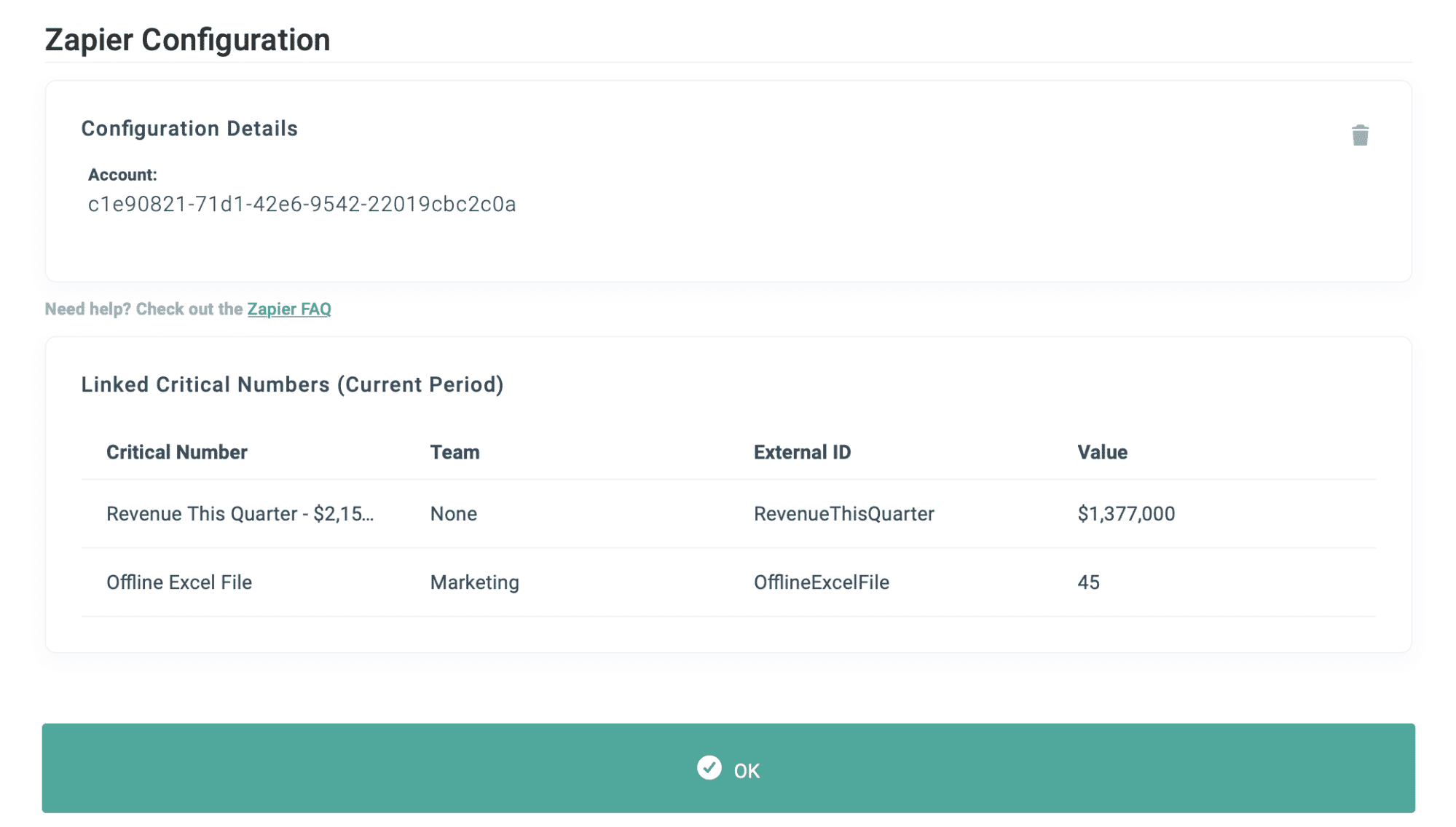Screen dimensions: 1456x827
Task: Click the Zapier Configuration page title
Action: [187, 40]
